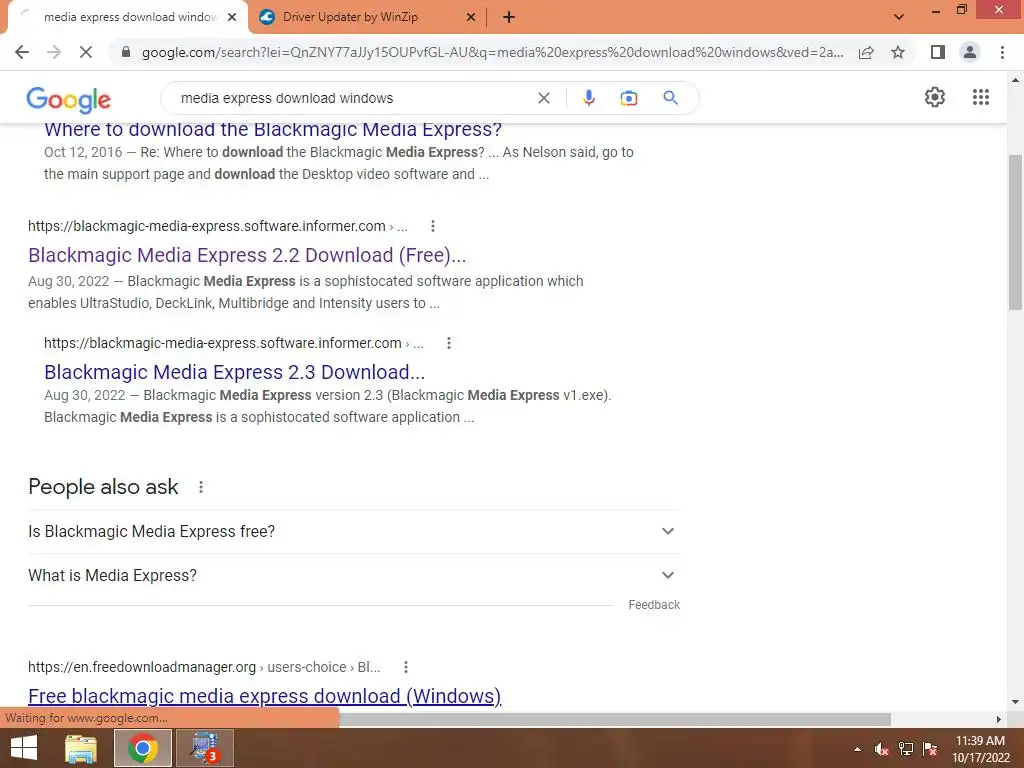Open the Google apps grid
1024x768 pixels.
981,97
